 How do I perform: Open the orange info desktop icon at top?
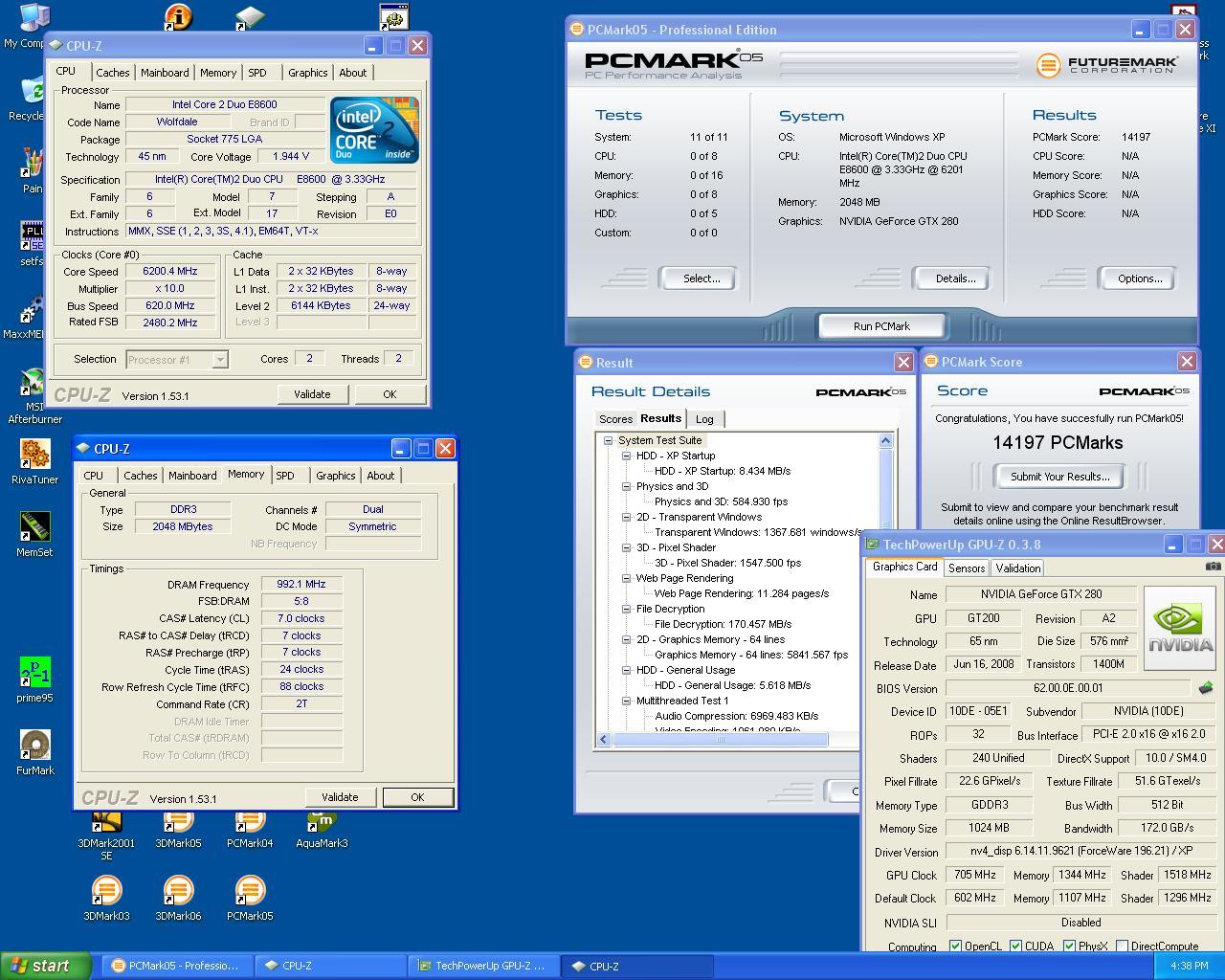(x=178, y=16)
